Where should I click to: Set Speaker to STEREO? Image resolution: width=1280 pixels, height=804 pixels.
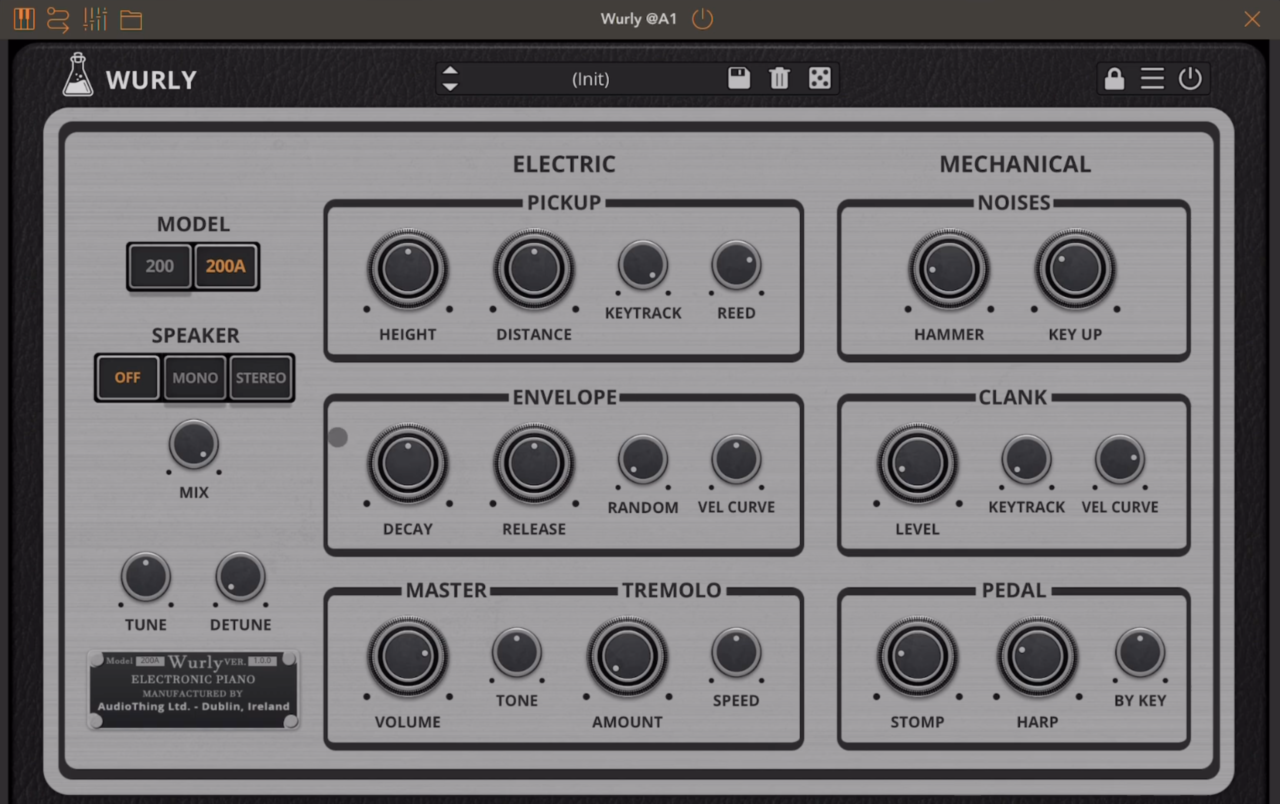pyautogui.click(x=261, y=378)
